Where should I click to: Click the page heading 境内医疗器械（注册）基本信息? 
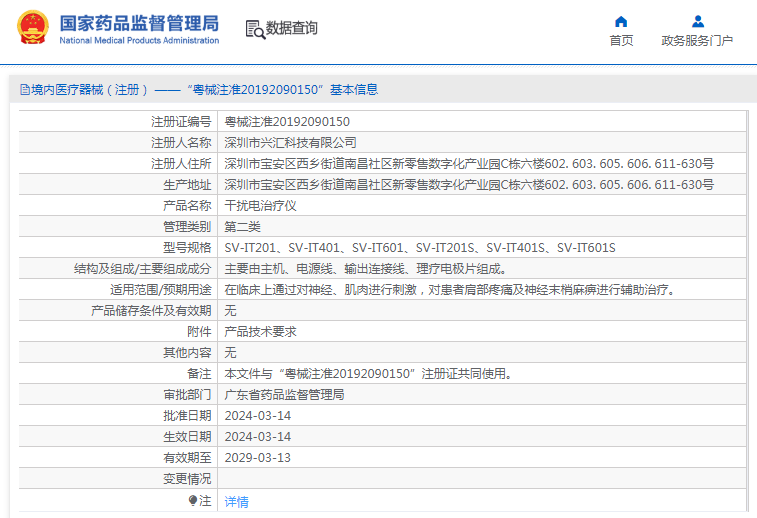[x=199, y=89]
